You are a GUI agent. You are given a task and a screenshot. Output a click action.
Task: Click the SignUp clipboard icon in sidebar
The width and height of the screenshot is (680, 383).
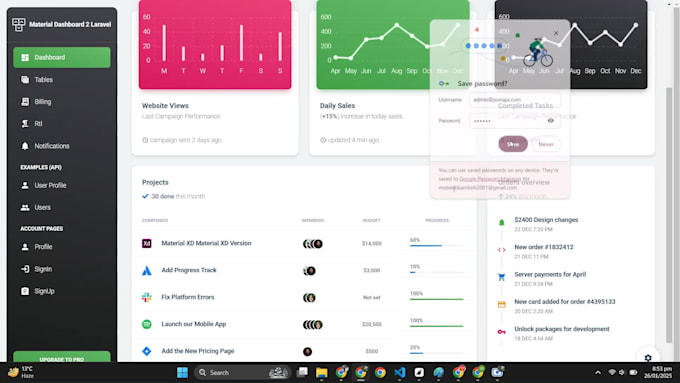pyautogui.click(x=25, y=291)
